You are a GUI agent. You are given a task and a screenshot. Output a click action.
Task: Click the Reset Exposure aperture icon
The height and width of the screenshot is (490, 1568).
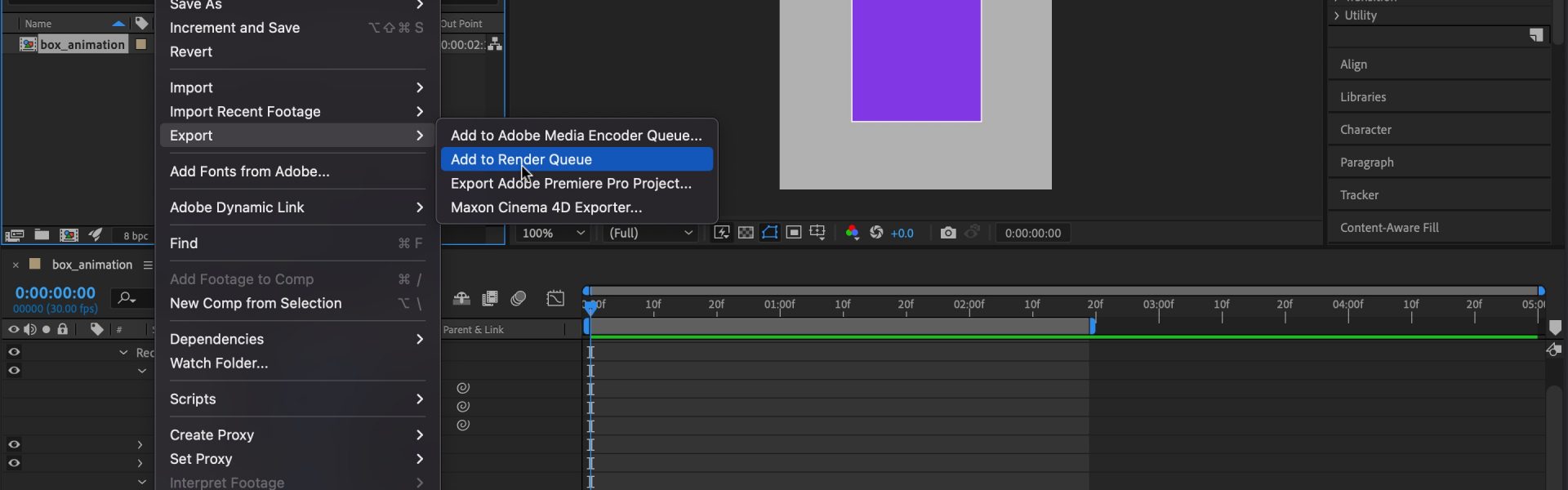coord(876,233)
